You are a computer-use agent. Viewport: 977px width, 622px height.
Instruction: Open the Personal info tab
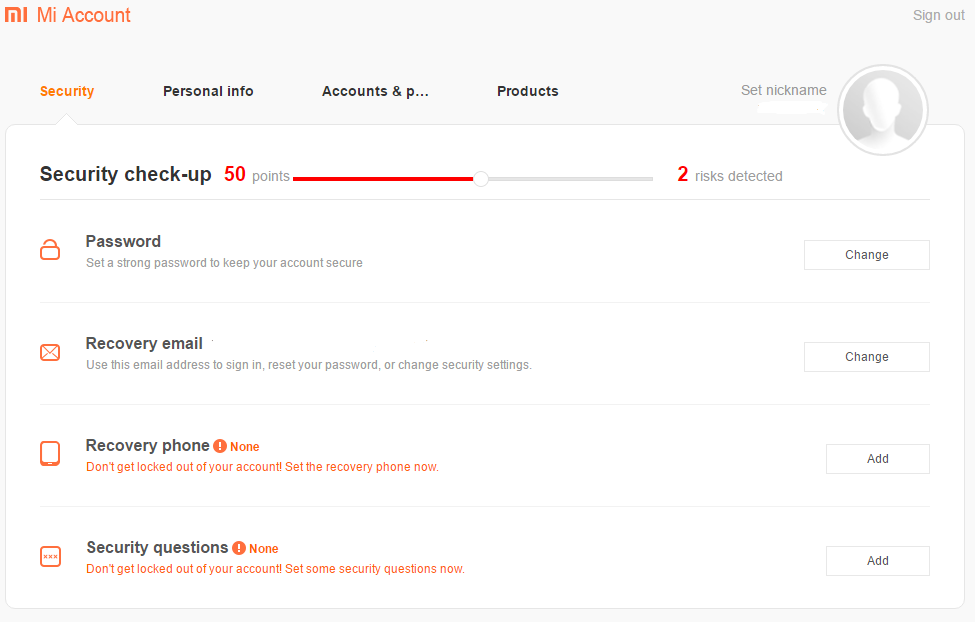click(x=208, y=91)
